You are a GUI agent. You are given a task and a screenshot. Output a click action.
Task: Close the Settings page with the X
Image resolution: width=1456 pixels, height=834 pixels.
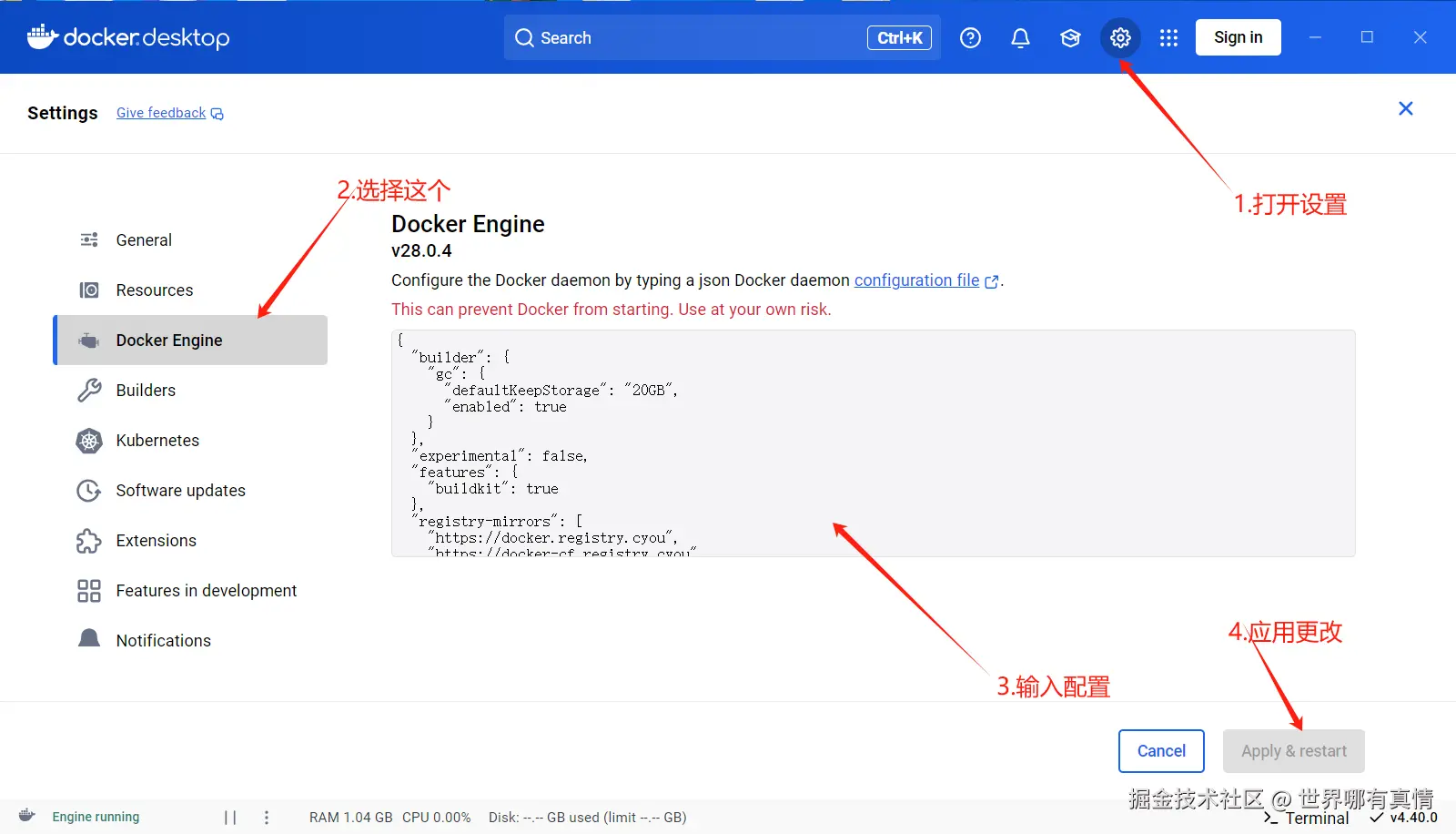1406,108
